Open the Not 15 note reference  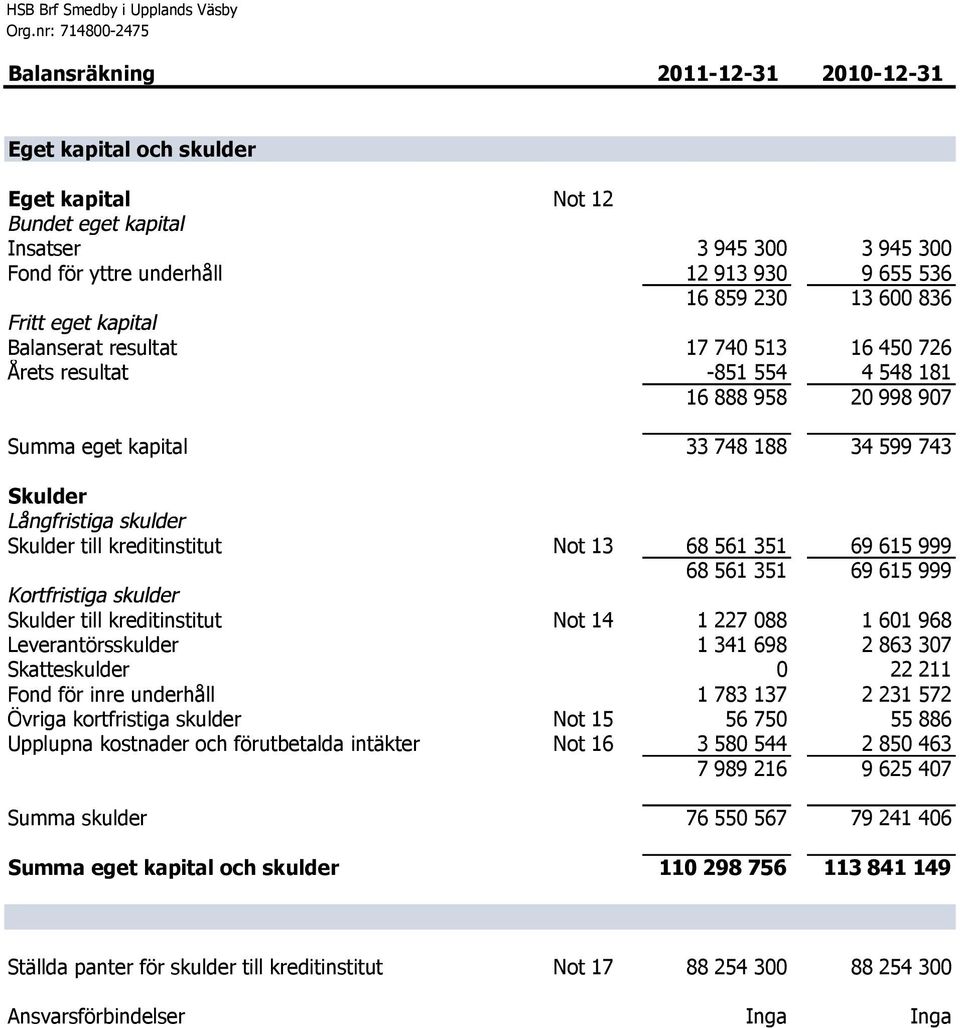point(583,719)
